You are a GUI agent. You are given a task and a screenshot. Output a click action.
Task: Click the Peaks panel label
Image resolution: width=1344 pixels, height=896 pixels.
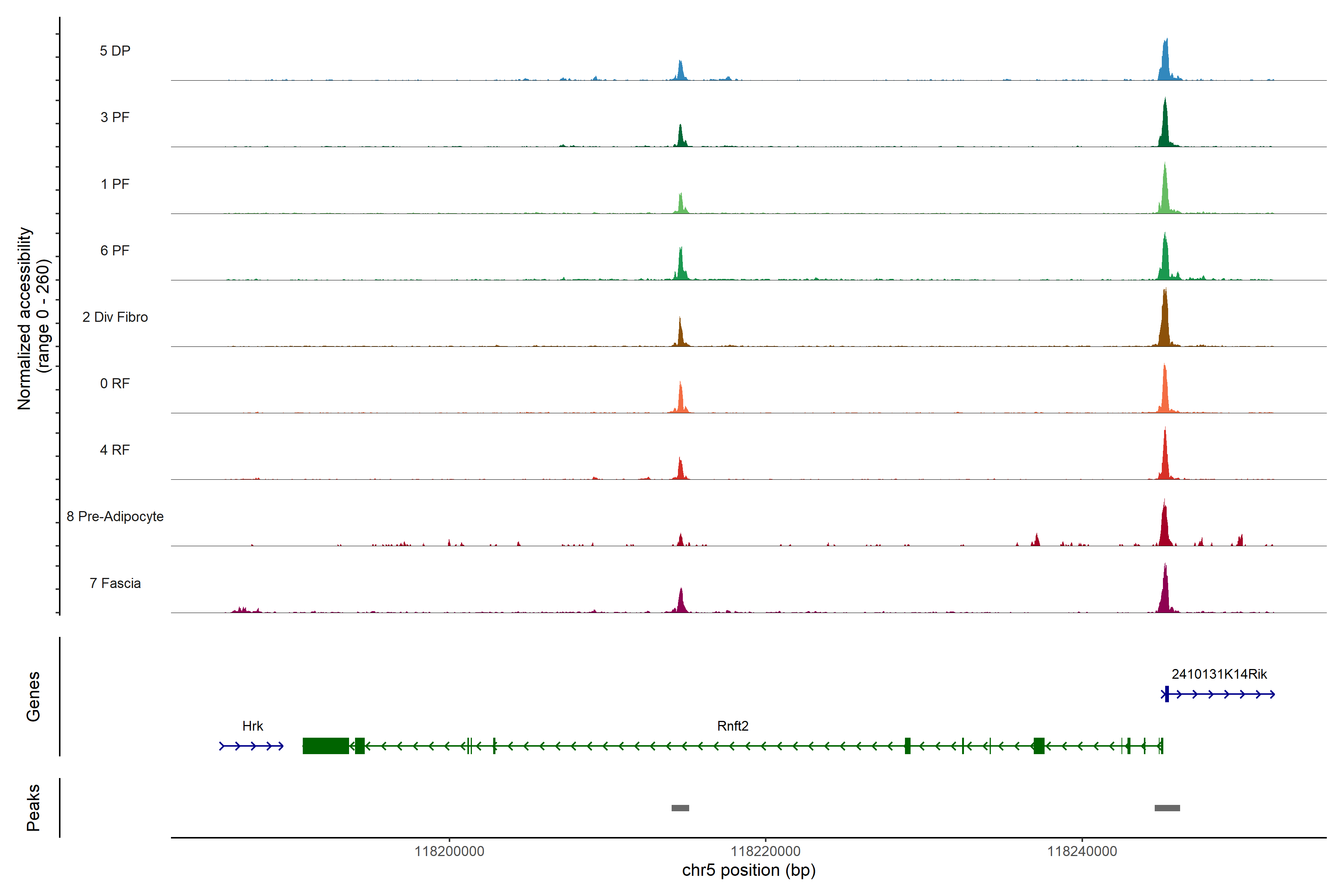point(33,808)
